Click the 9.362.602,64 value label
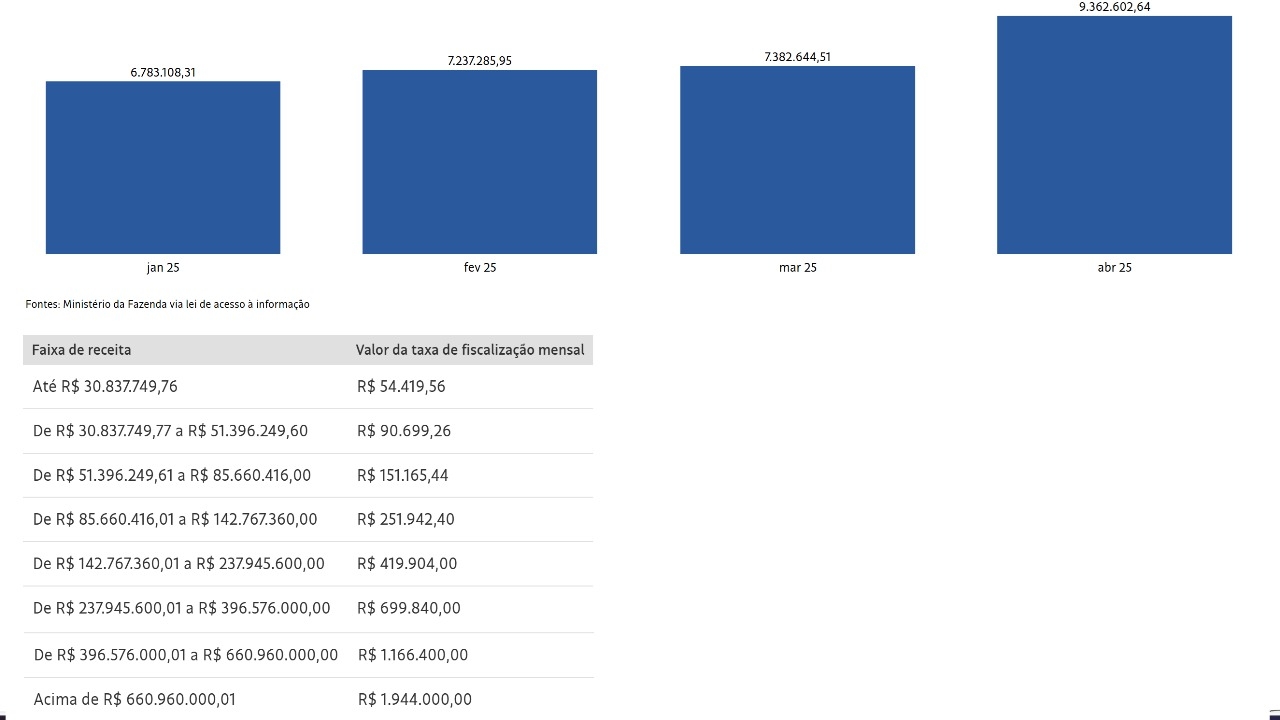1280x720 pixels. tap(1114, 7)
